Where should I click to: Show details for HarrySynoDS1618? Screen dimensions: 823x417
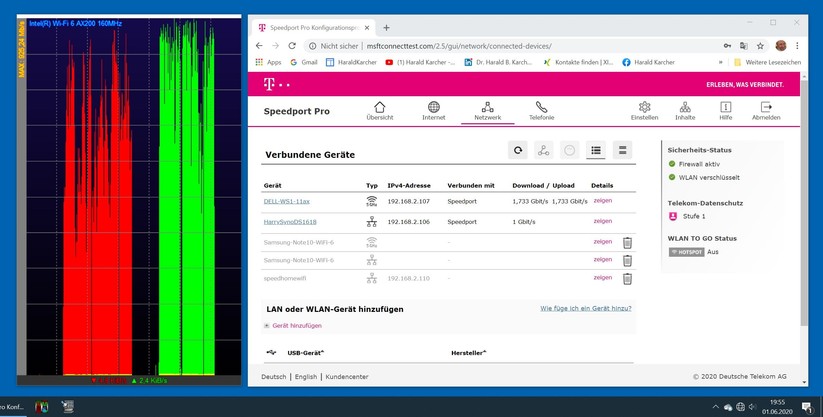pyautogui.click(x=603, y=221)
